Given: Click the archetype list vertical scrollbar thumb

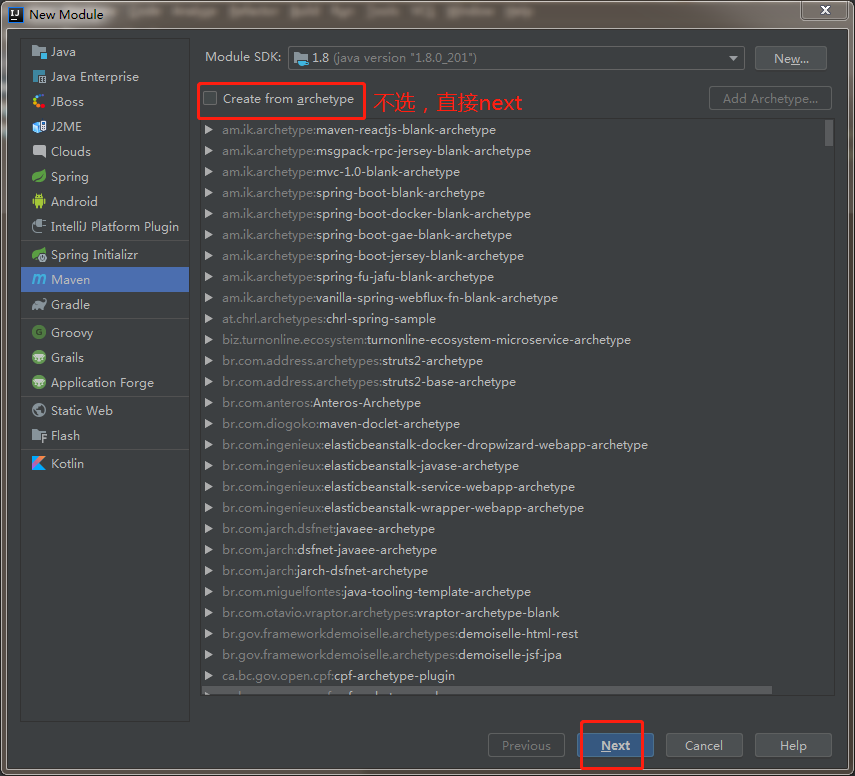Looking at the screenshot, I should click(829, 133).
